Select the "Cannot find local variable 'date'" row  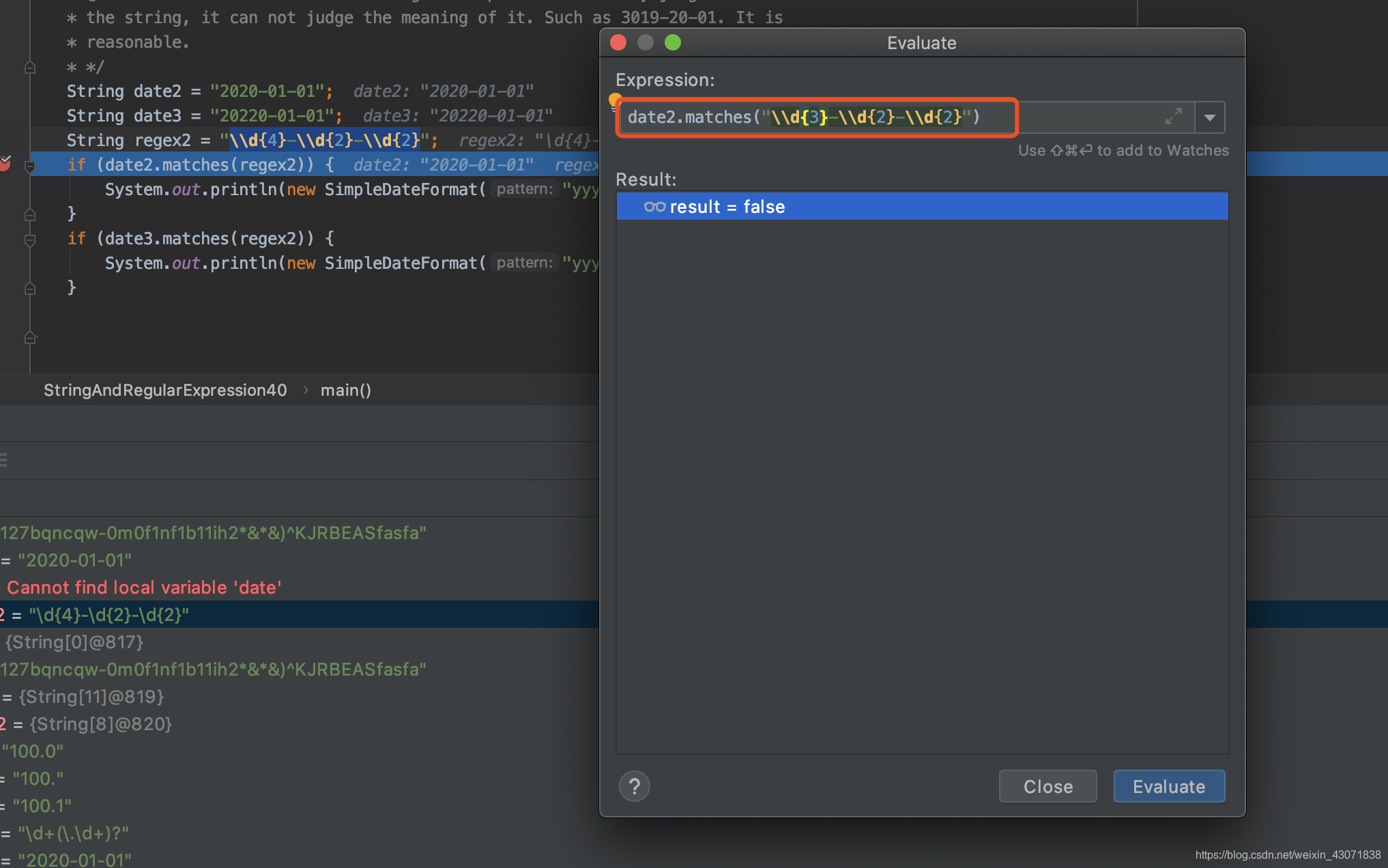click(300, 587)
